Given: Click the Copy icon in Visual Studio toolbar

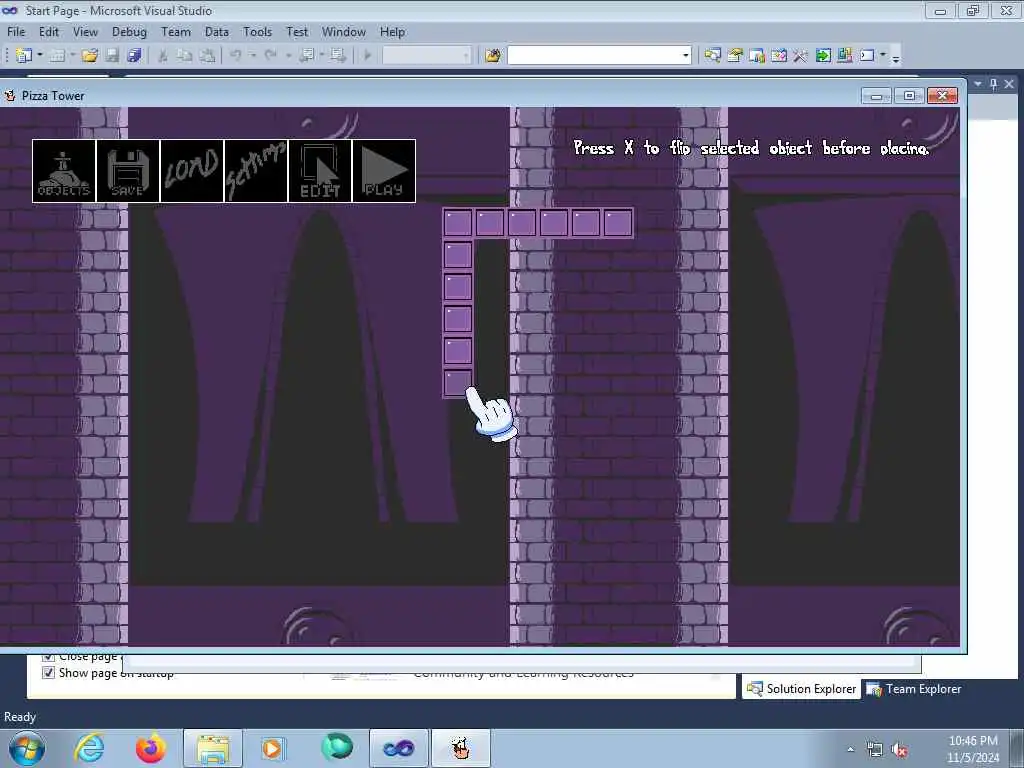Looking at the screenshot, I should 185,56.
